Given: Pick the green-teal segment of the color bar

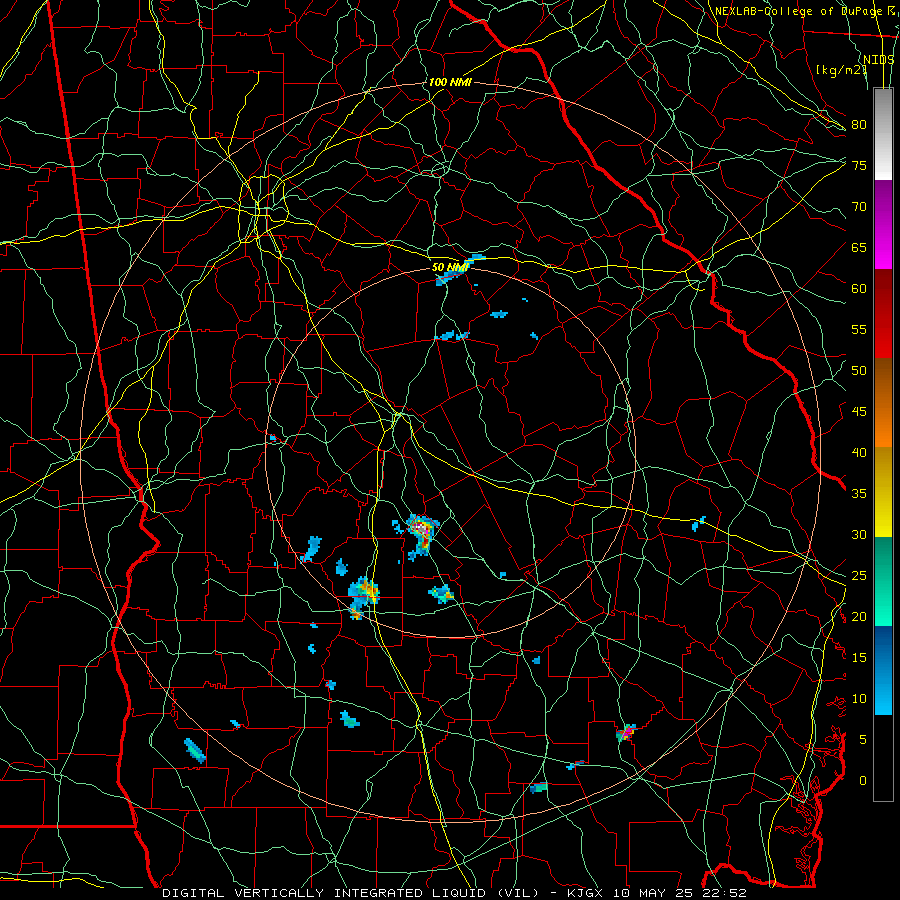Looking at the screenshot, I should click(x=883, y=581).
